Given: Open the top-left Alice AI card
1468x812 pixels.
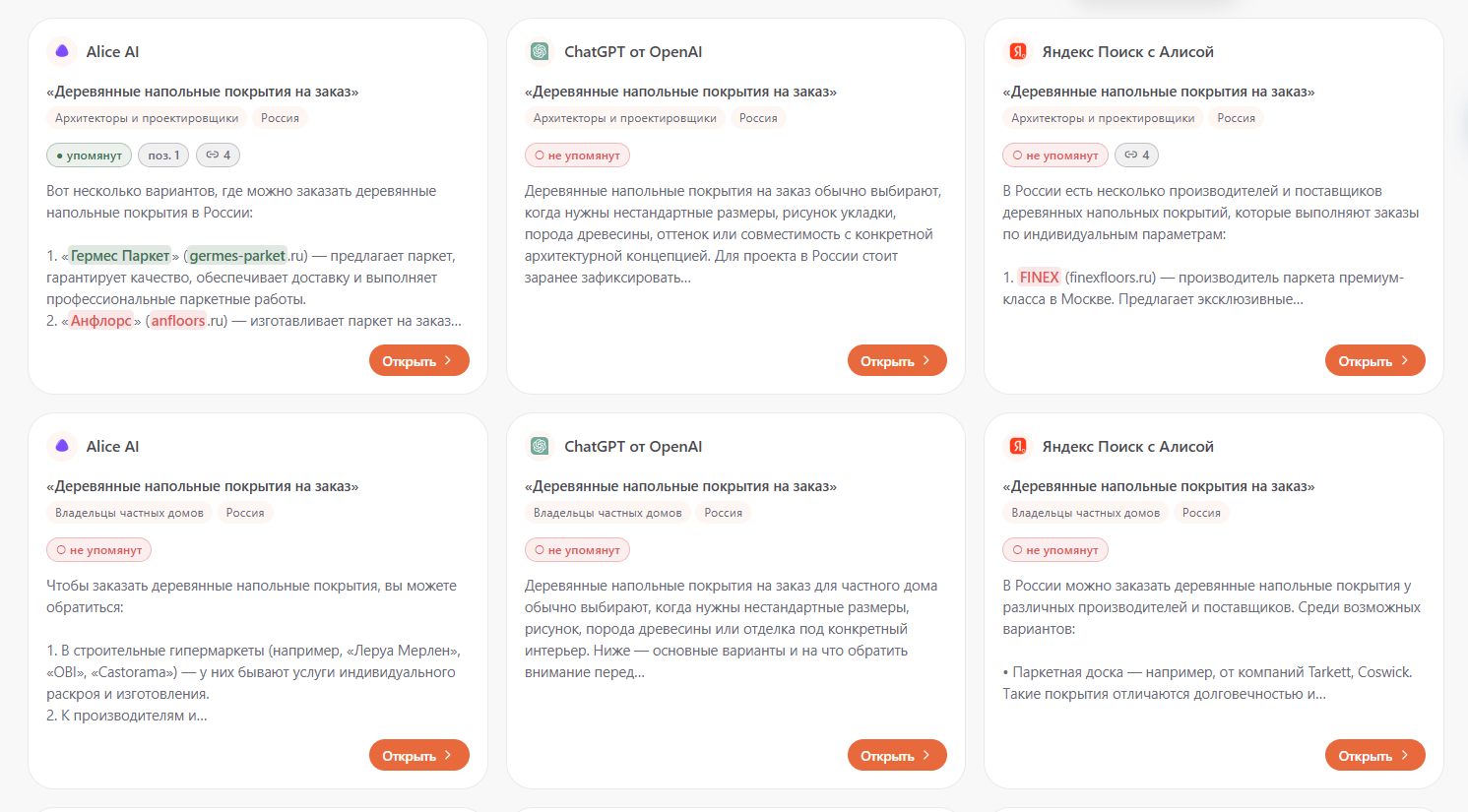Looking at the screenshot, I should [x=418, y=360].
